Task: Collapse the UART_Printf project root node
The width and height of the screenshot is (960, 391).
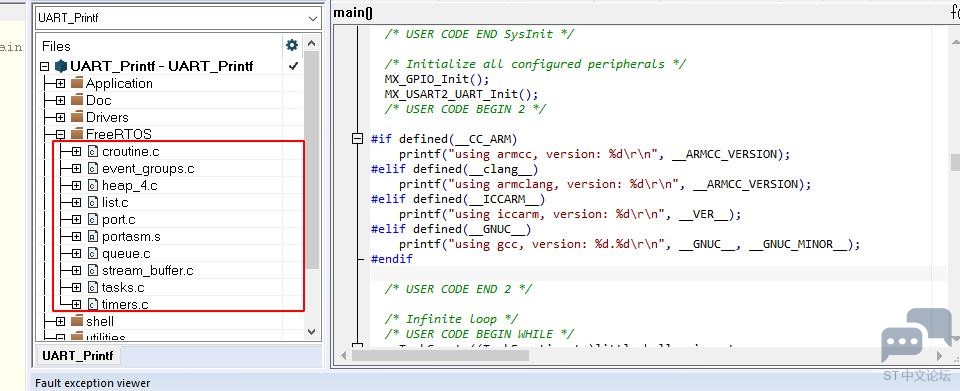Action: pos(45,66)
